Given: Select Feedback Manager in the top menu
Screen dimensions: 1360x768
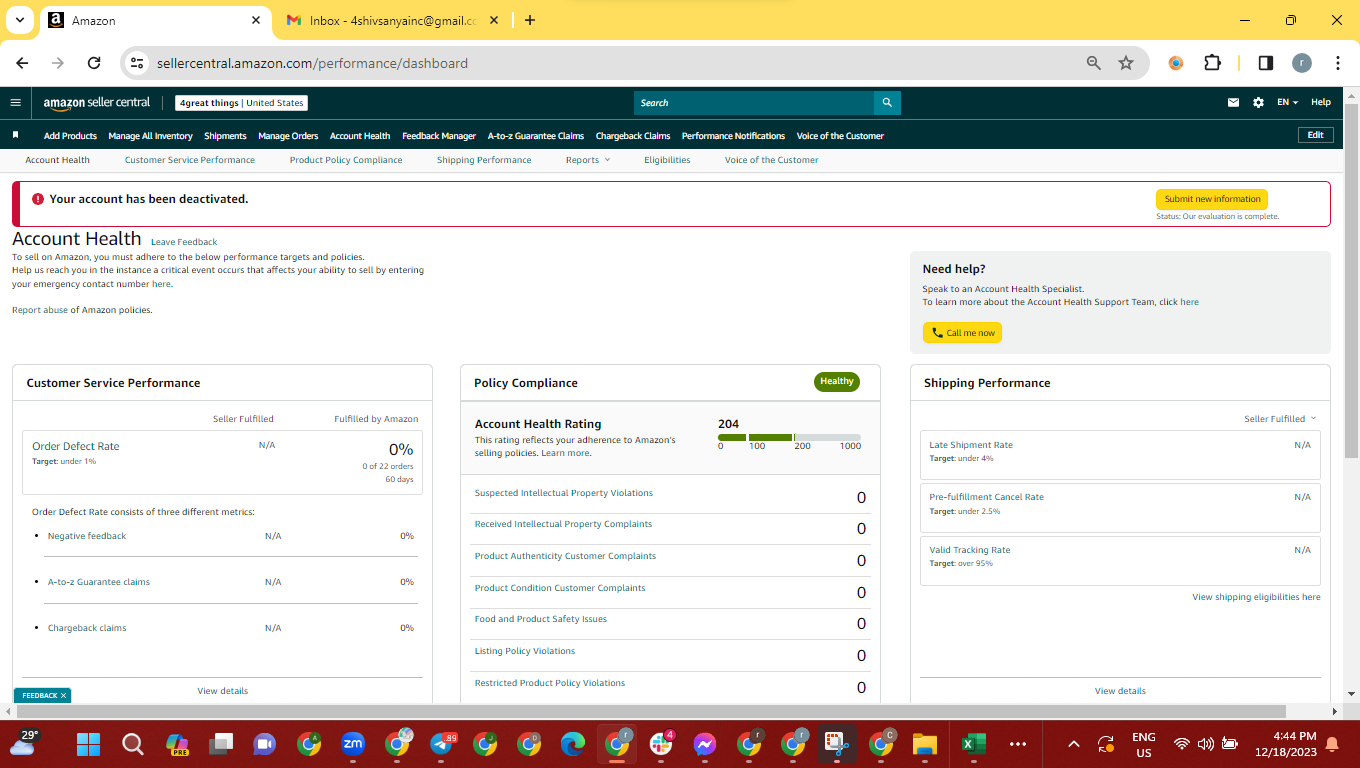Looking at the screenshot, I should pos(439,136).
